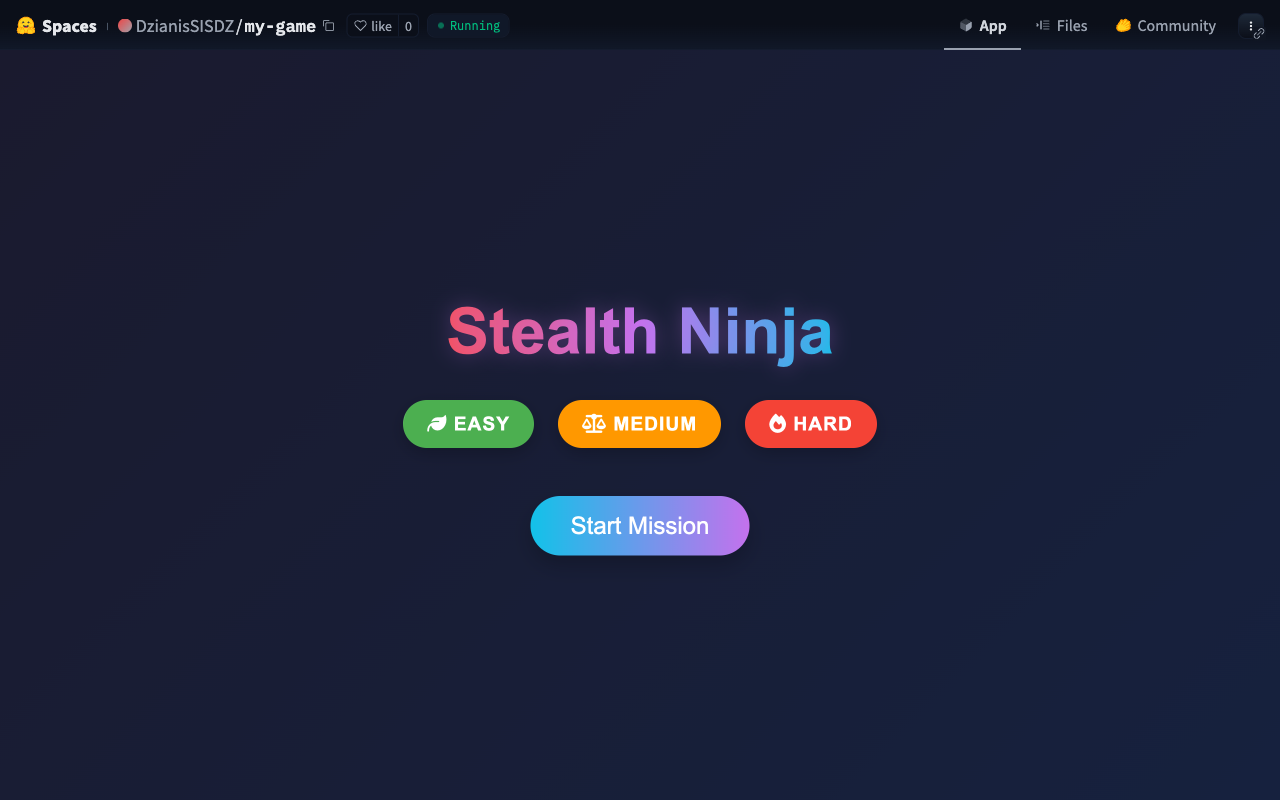Image resolution: width=1280 pixels, height=800 pixels.
Task: Select Medium difficulty
Action: tap(639, 424)
